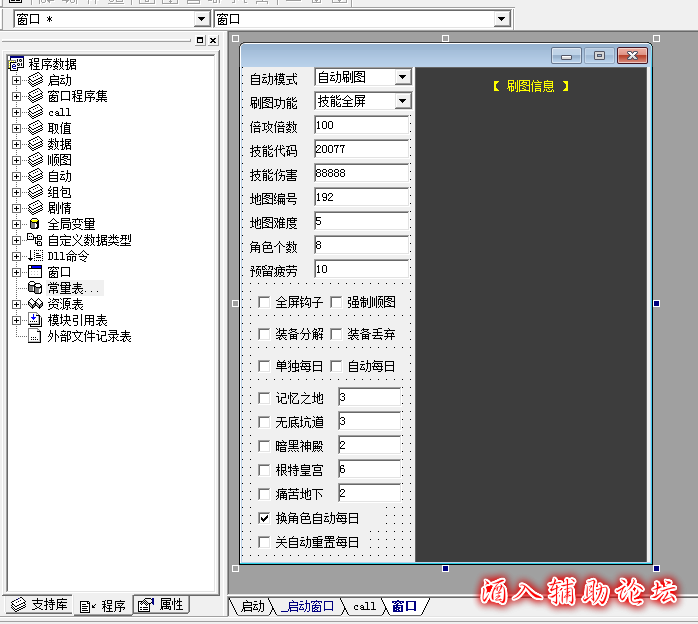
Task: Select the Dll命令 icon in the tree
Action: tap(35, 256)
